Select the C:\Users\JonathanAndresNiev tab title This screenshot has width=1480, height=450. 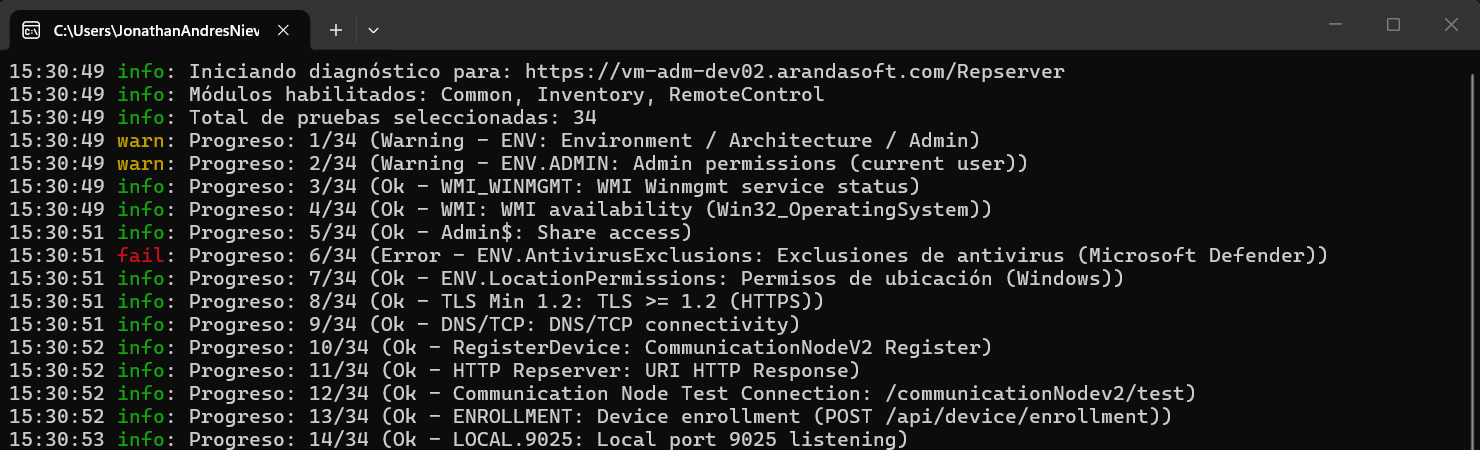[156, 31]
